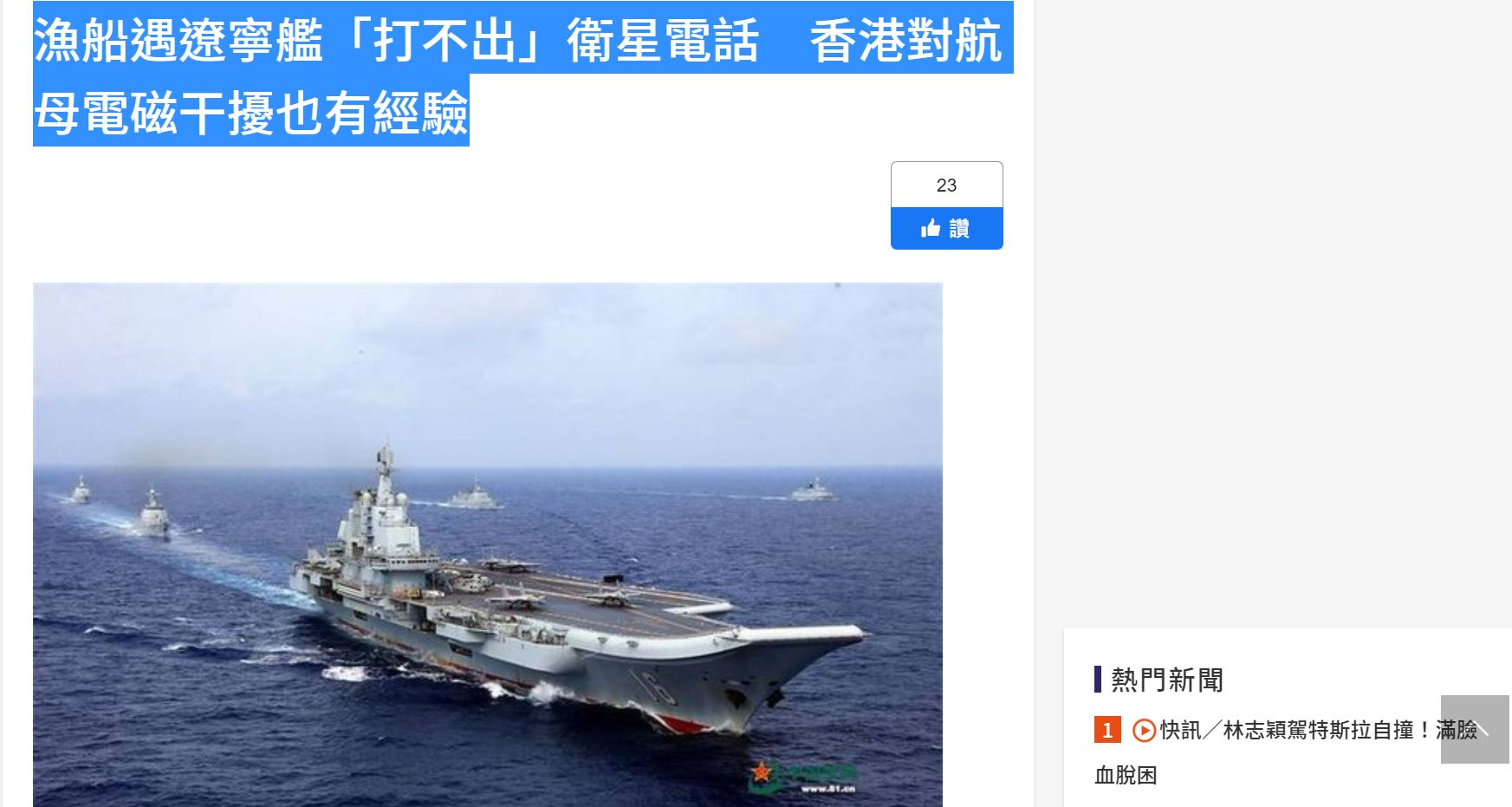This screenshot has height=807, width=1512.
Task: Click the hull number 16 on the carrier
Action: coord(661,687)
